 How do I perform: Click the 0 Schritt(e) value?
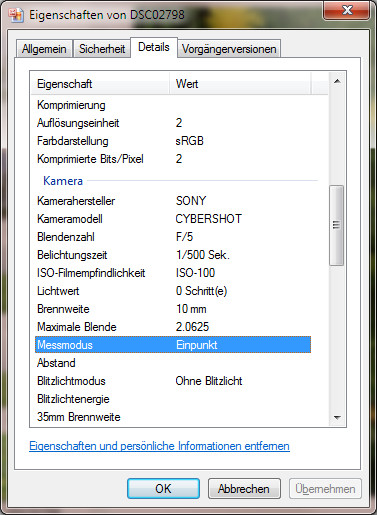click(x=201, y=291)
